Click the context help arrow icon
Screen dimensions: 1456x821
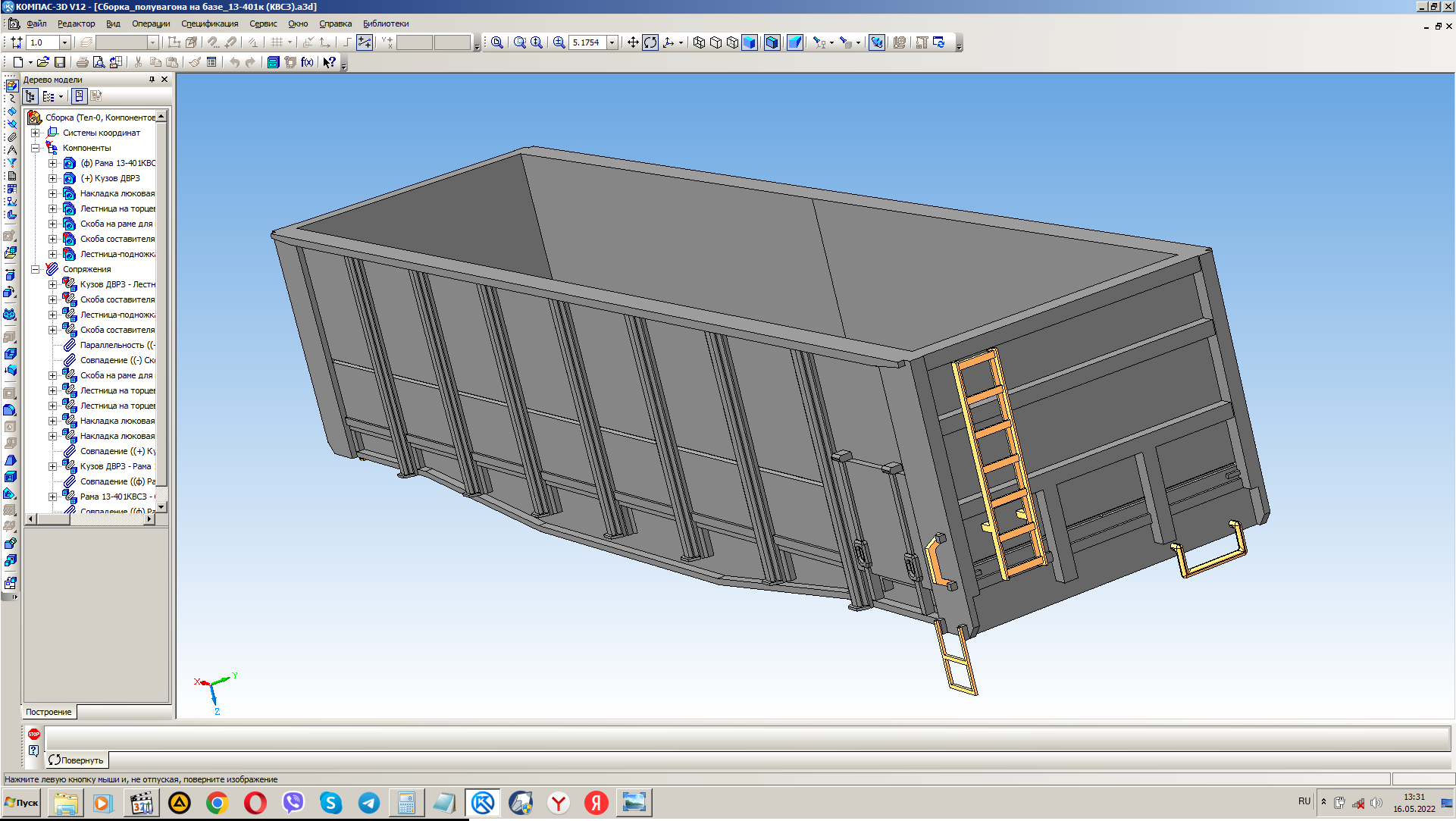(329, 62)
